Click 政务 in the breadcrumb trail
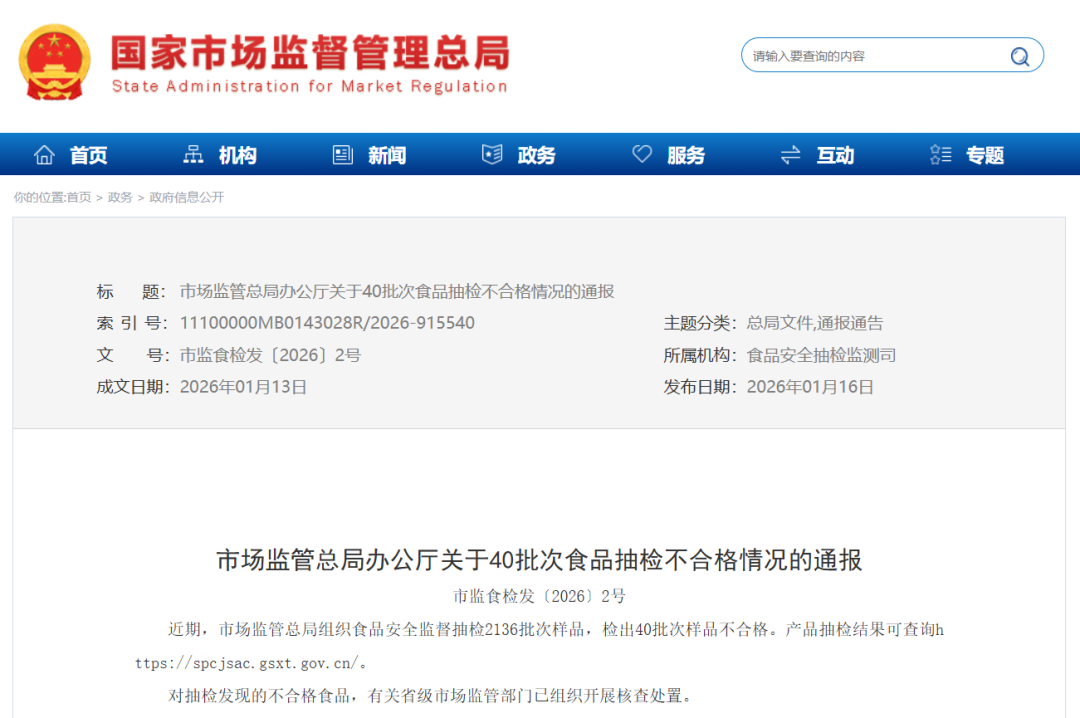The width and height of the screenshot is (1080, 718). 120,198
